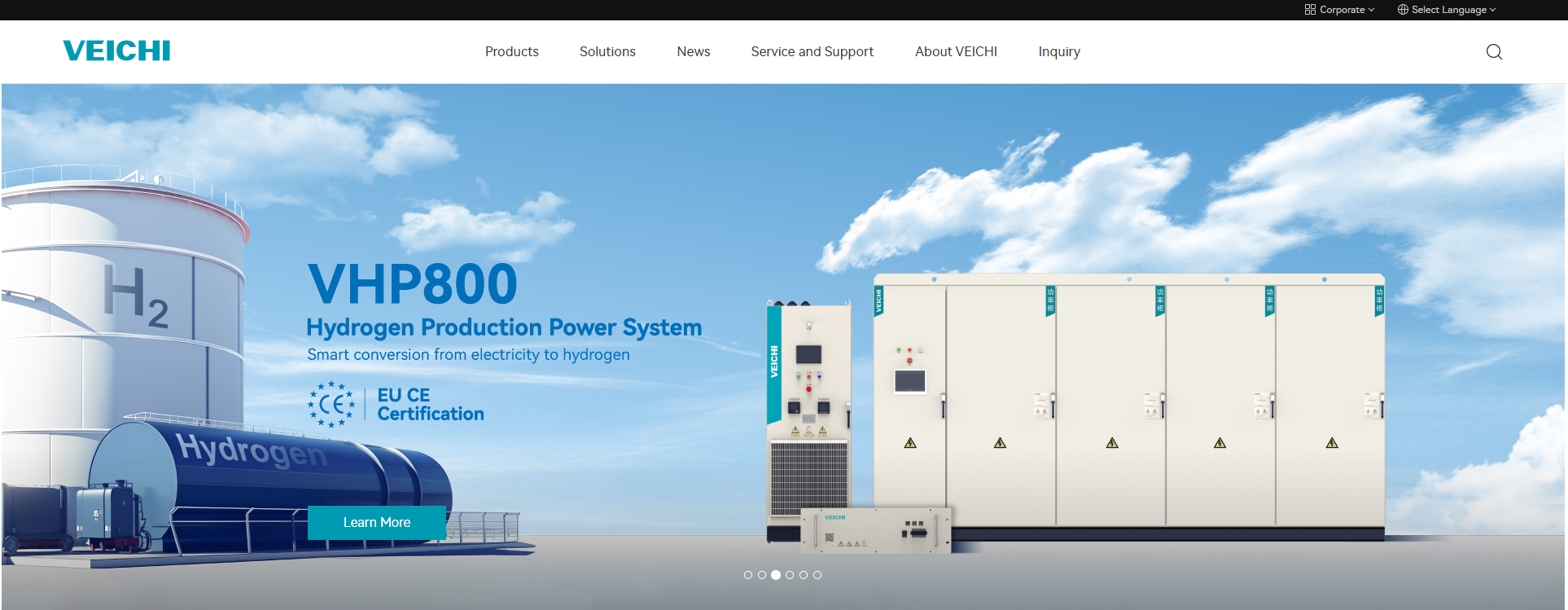Click the chevron arrow after Select Language
Screen dimensions: 1568x610
pyautogui.click(x=1492, y=10)
